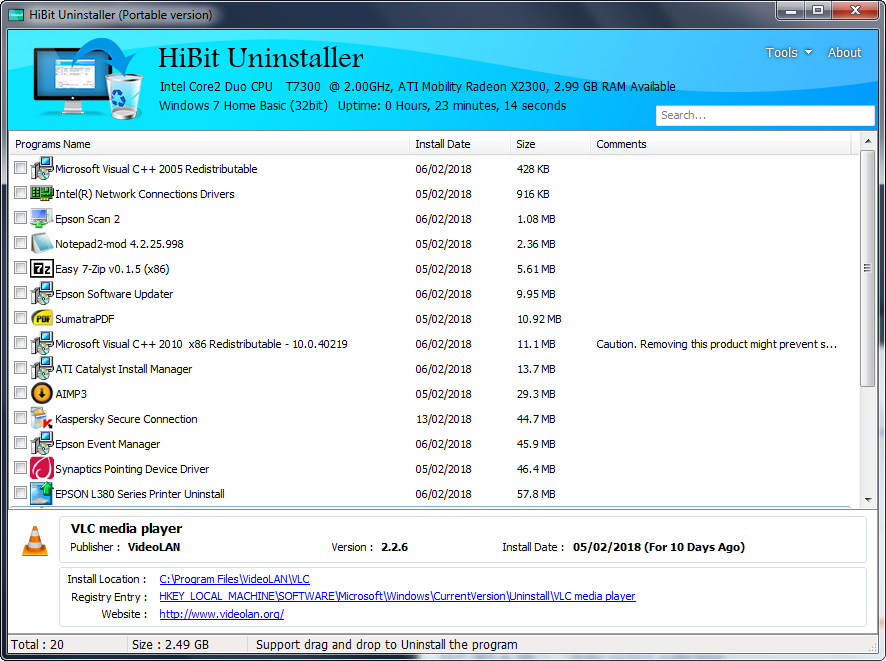Click the Search input field
Image resolution: width=886 pixels, height=661 pixels.
pyautogui.click(x=765, y=115)
